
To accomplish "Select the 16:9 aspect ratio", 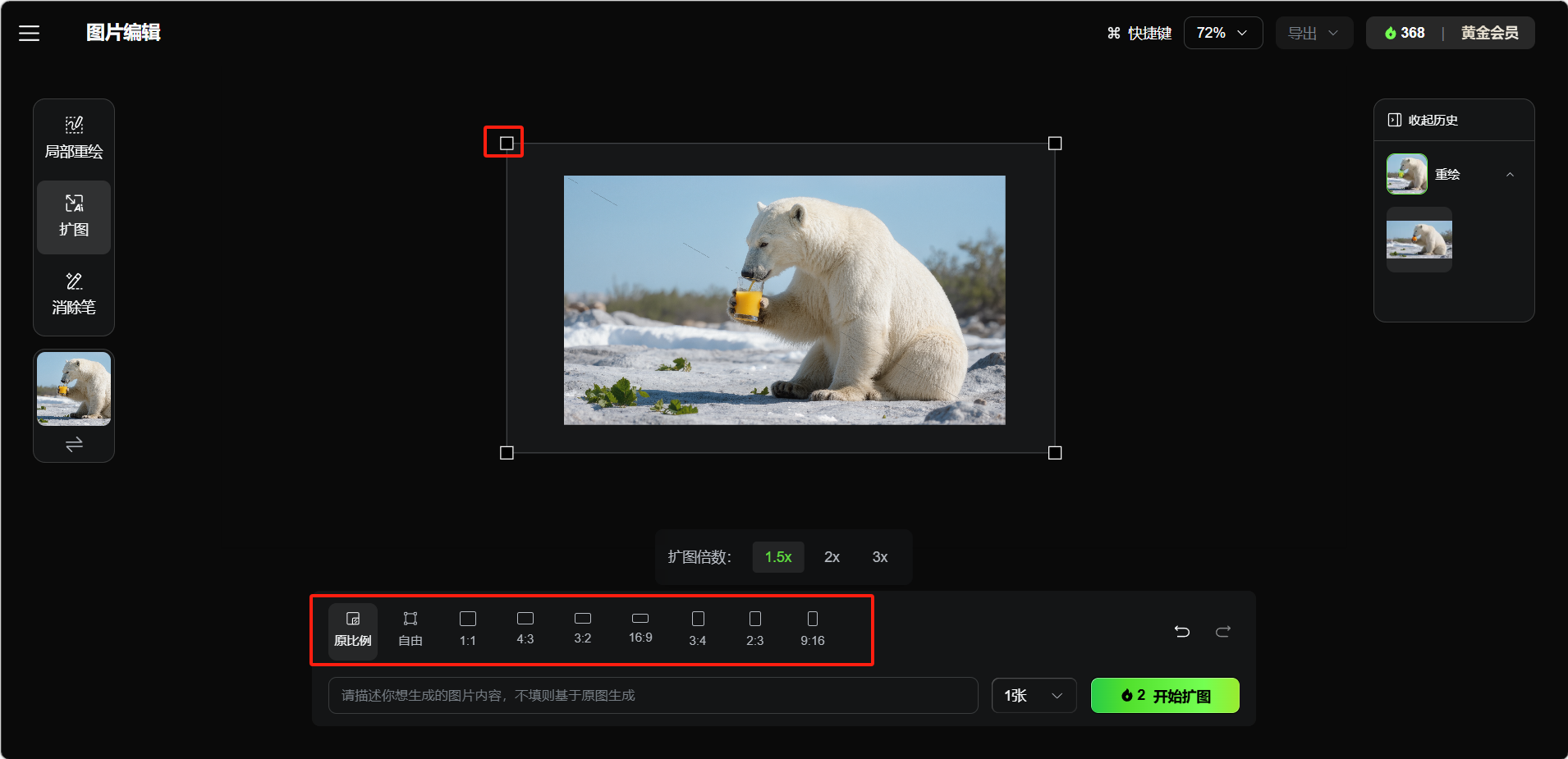I will click(x=640, y=628).
